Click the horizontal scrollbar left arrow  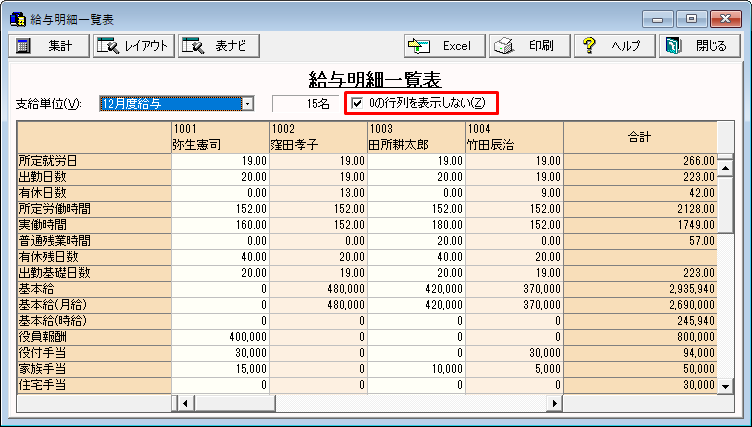point(181,403)
